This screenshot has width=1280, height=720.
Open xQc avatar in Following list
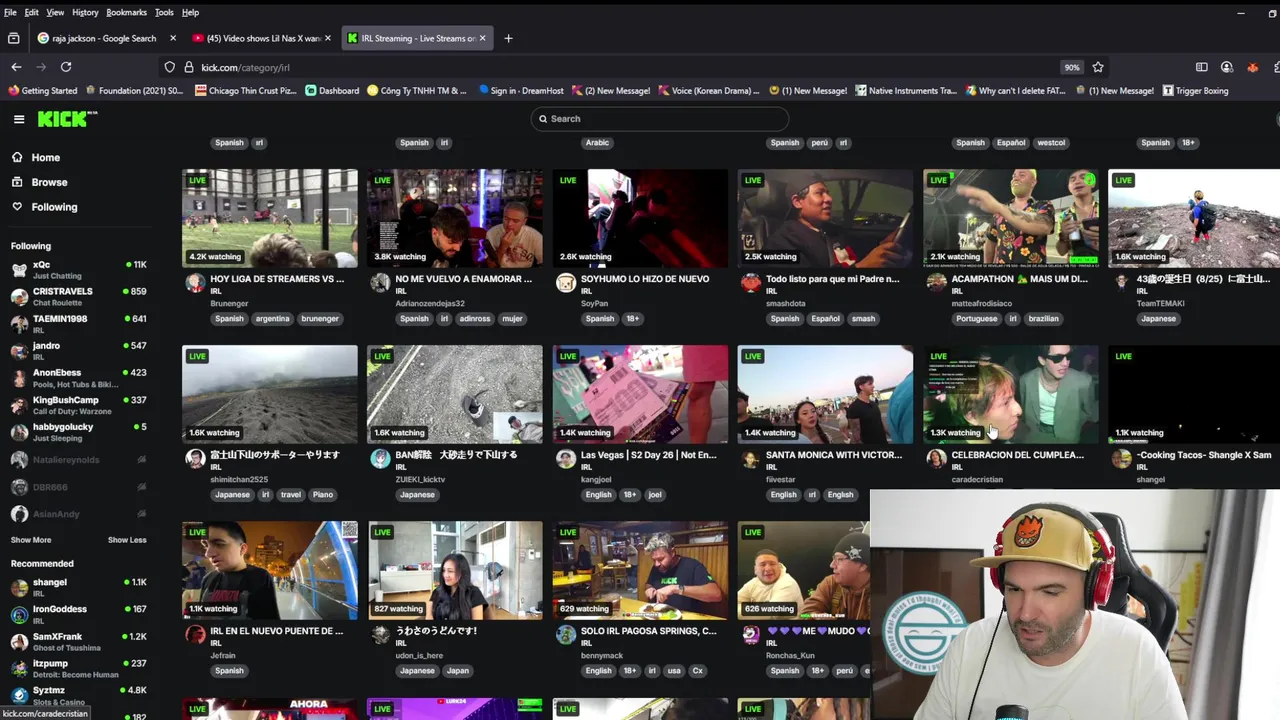pos(19,269)
